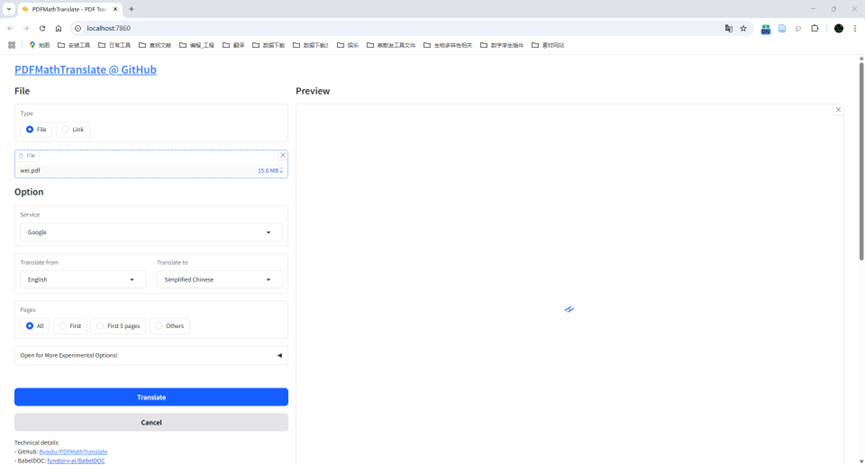
Task: Click the scrollbar down arrow
Action: pyautogui.click(x=861, y=461)
